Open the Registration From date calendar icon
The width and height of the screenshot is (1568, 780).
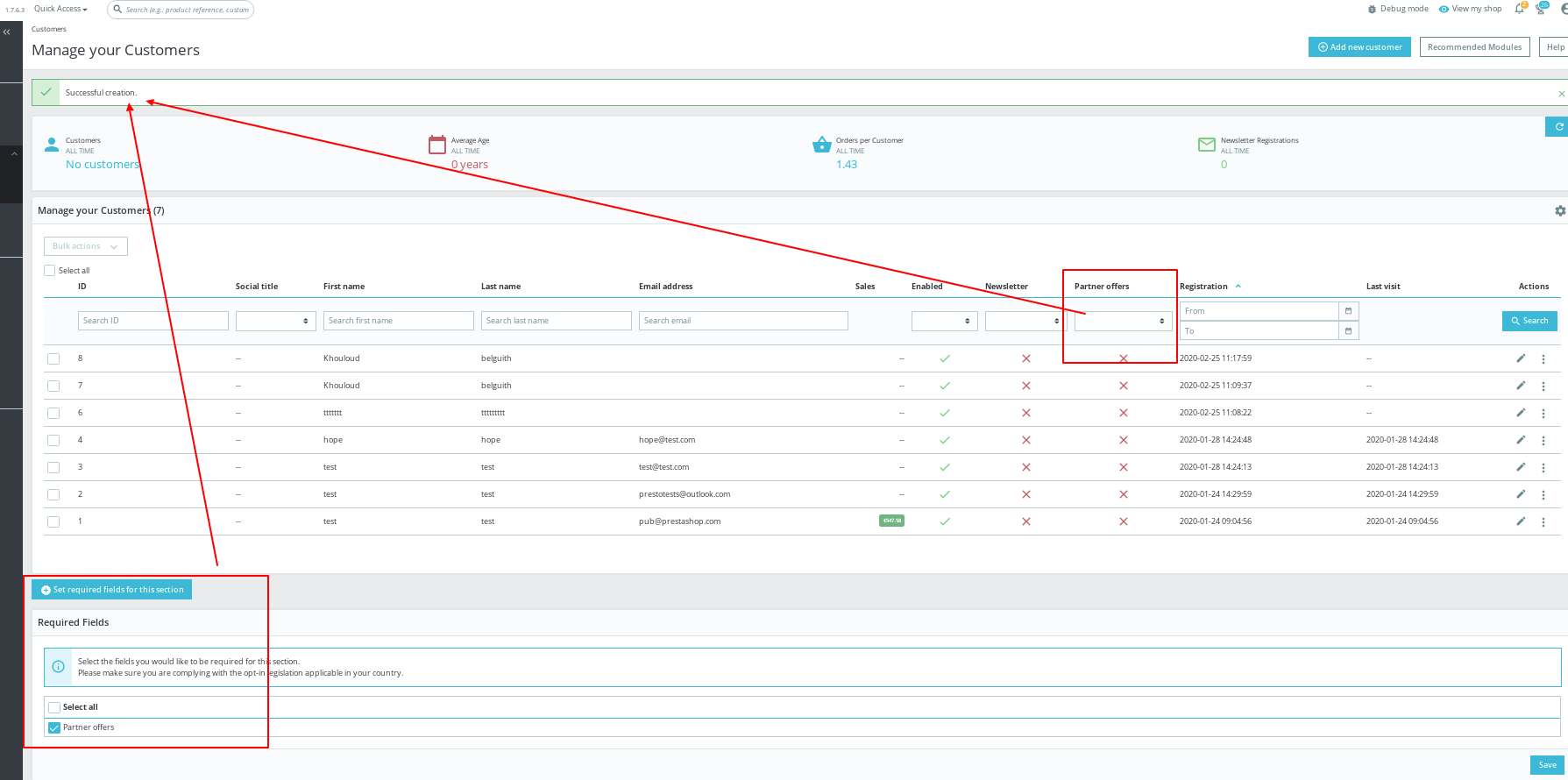pyautogui.click(x=1348, y=311)
